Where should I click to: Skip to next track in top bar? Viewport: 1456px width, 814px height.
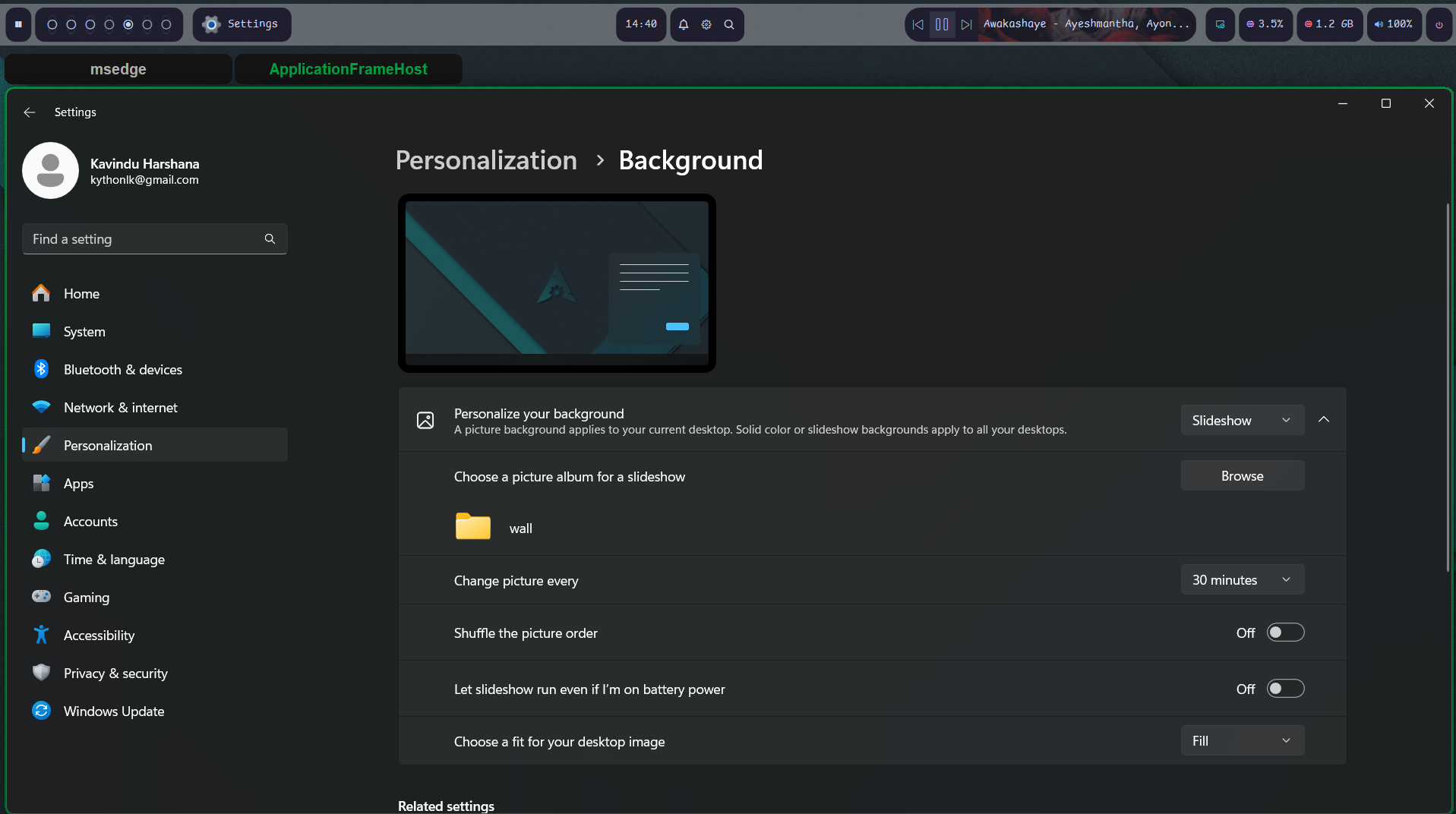click(x=966, y=24)
